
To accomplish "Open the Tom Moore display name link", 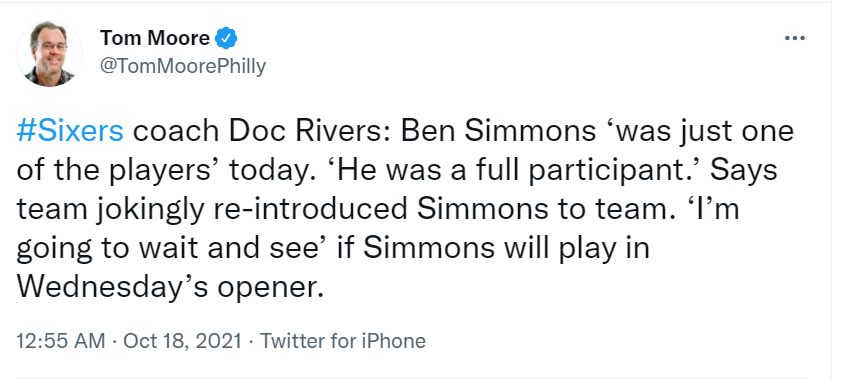I will [154, 38].
